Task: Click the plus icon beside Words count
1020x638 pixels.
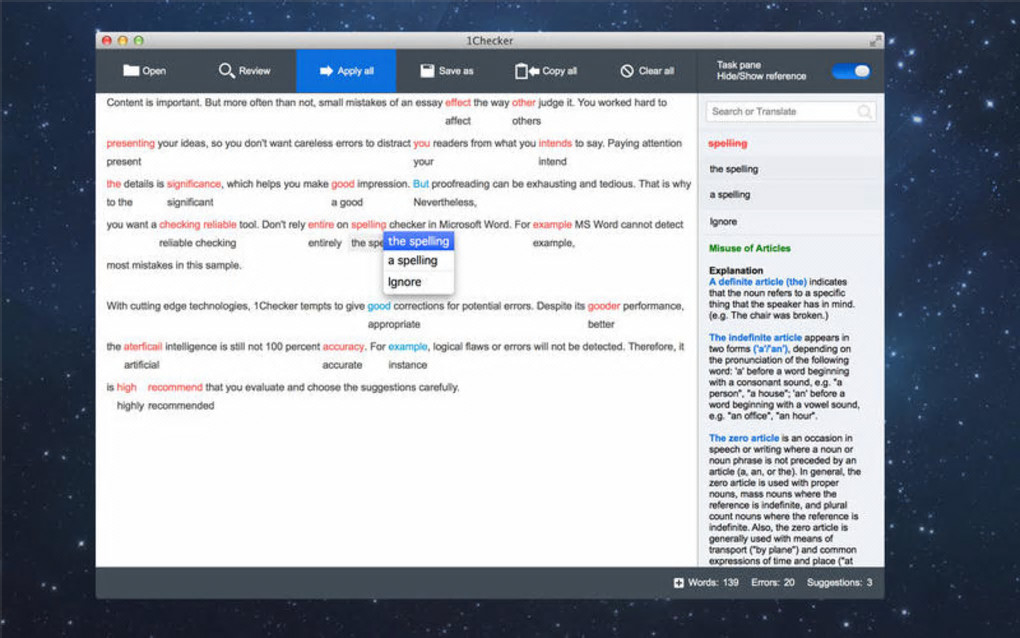Action: [678, 583]
